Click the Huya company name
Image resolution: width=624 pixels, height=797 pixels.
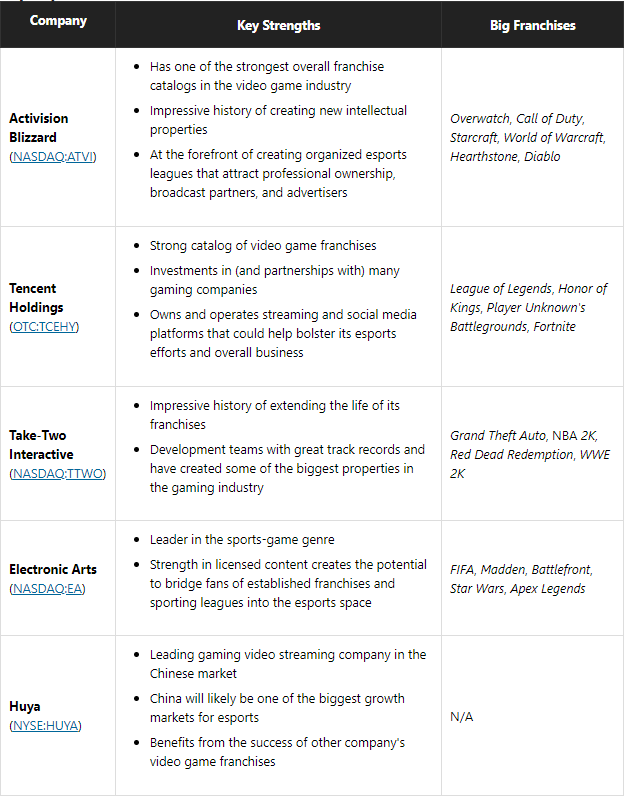click(24, 706)
